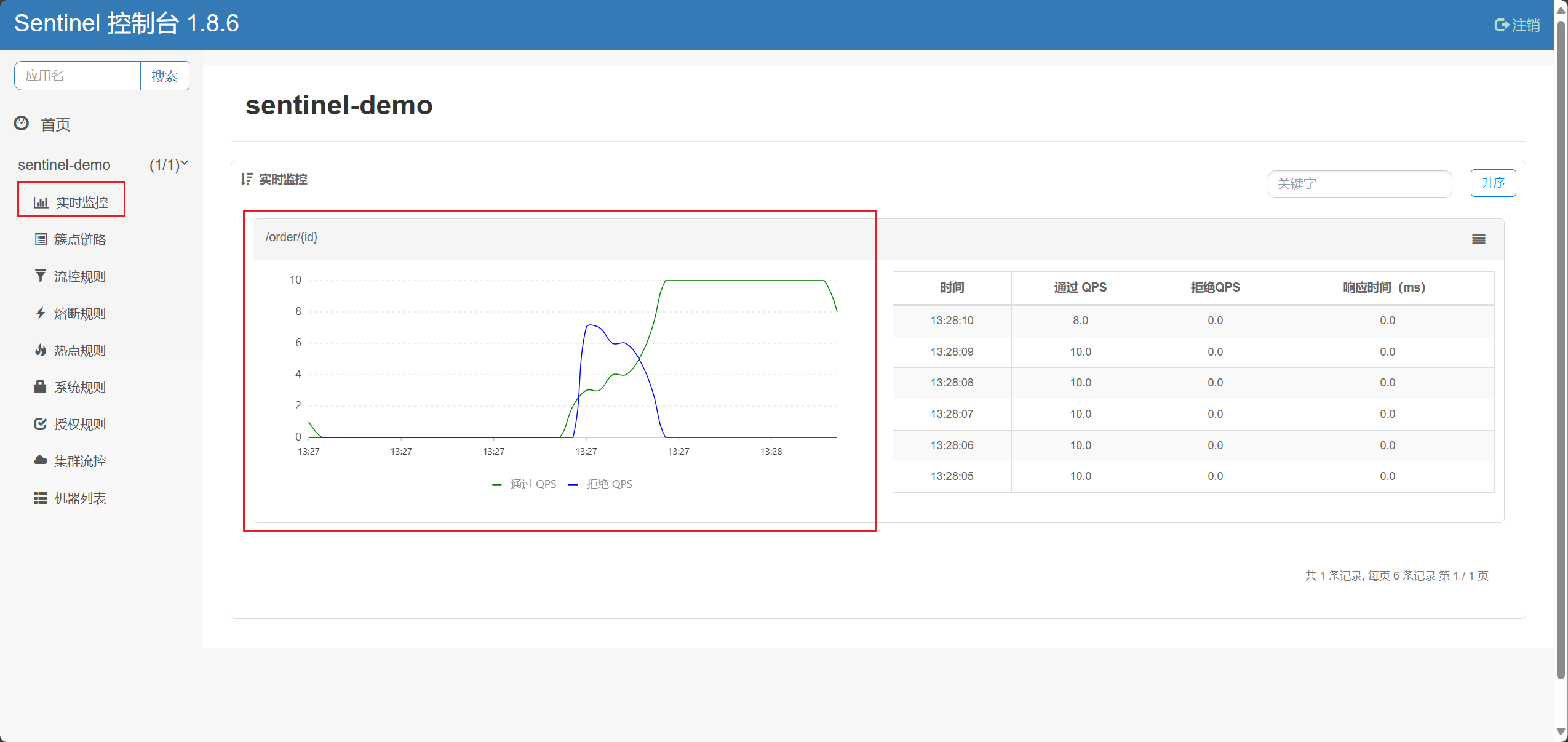
Task: Collapse the sentinel-demo app menu chevron
Action: [185, 164]
